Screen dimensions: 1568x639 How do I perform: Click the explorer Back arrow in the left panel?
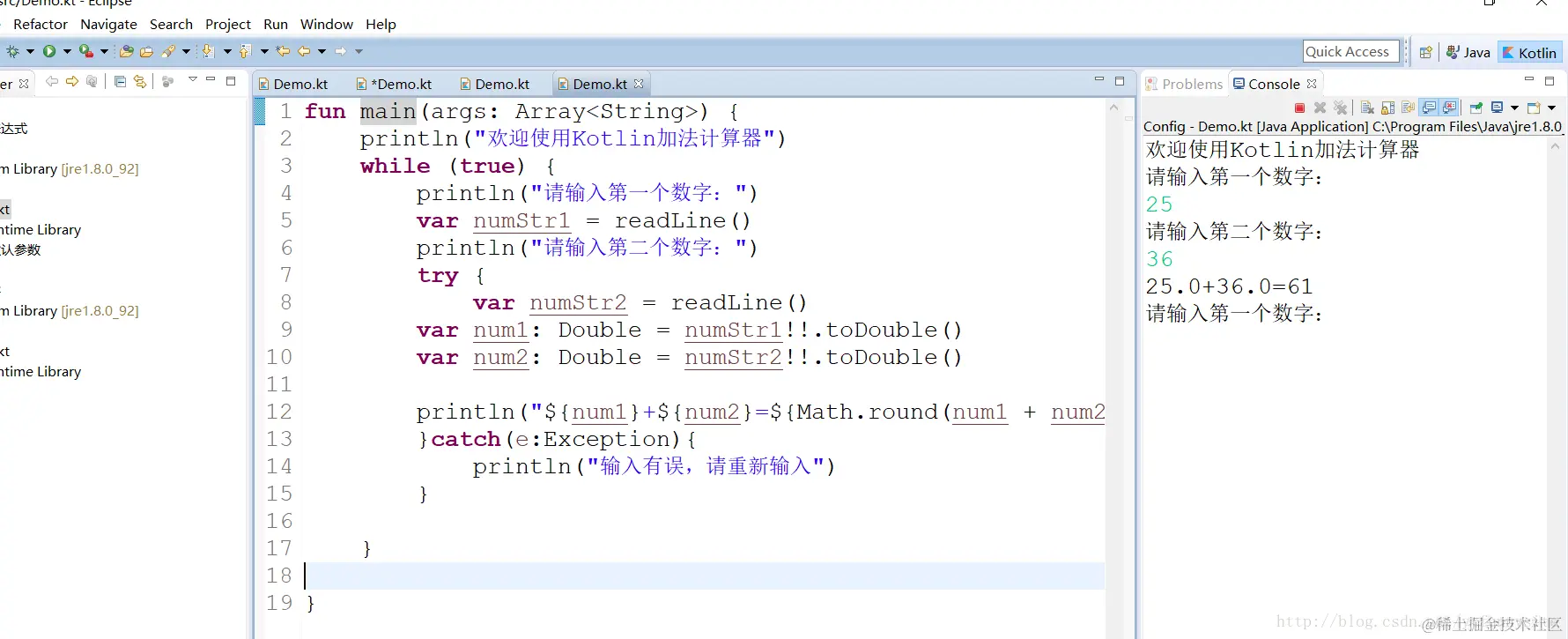tap(52, 81)
